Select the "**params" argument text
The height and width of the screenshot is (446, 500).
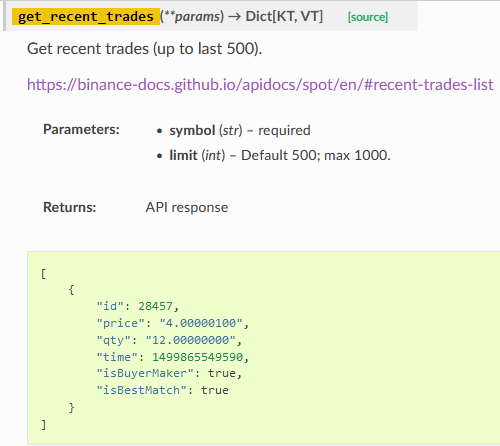[x=193, y=16]
